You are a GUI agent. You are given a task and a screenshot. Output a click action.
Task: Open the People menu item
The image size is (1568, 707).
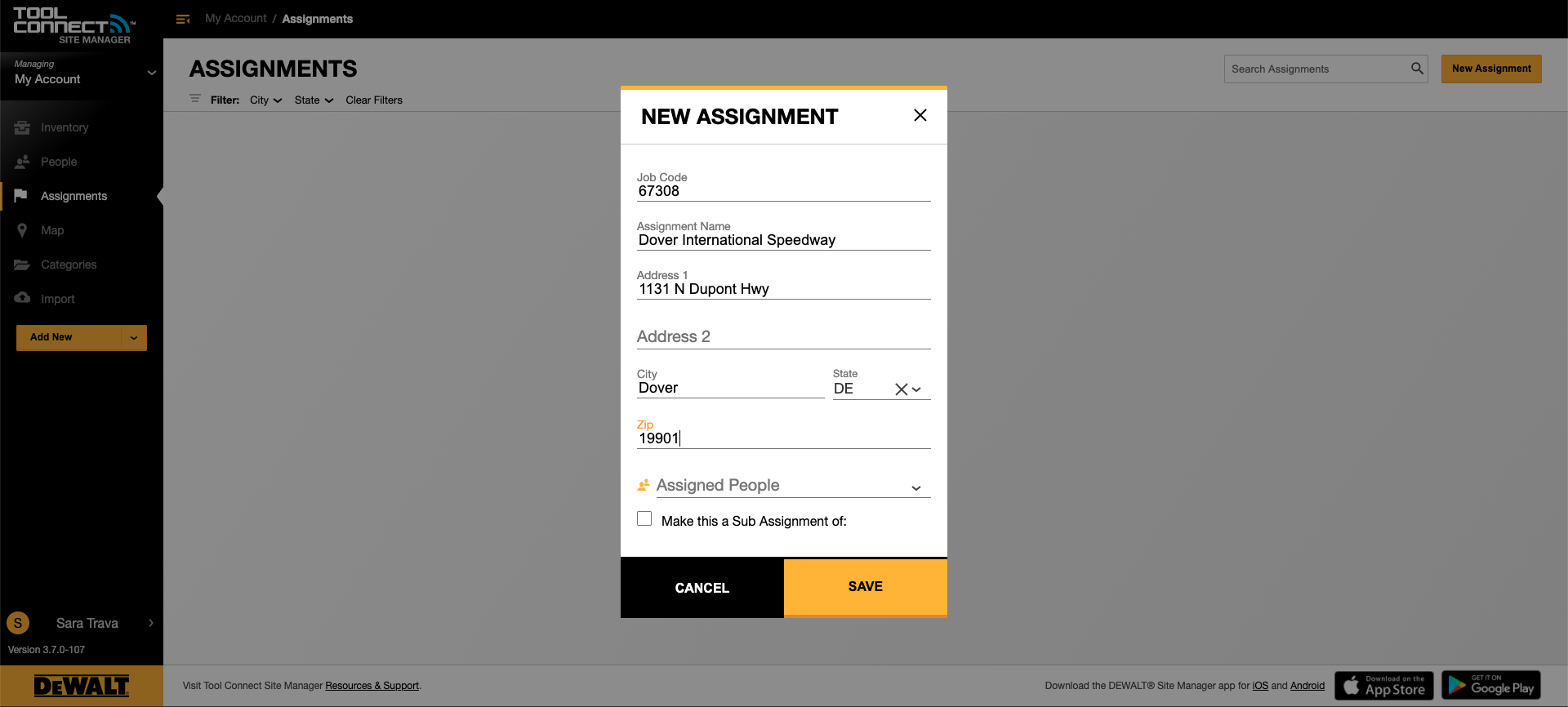pos(59,162)
